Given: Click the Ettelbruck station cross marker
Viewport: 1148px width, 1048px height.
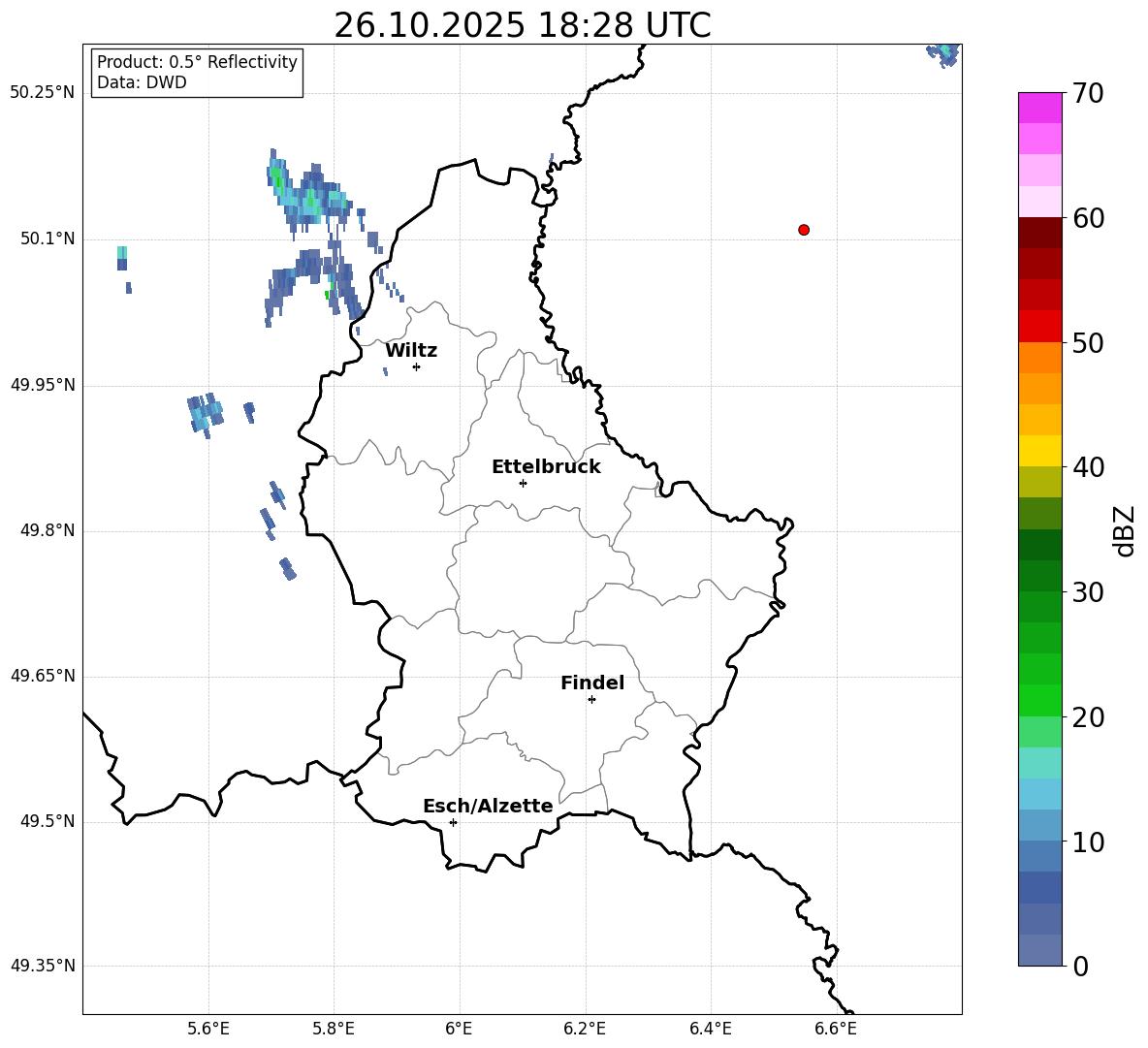Looking at the screenshot, I should click(x=523, y=483).
